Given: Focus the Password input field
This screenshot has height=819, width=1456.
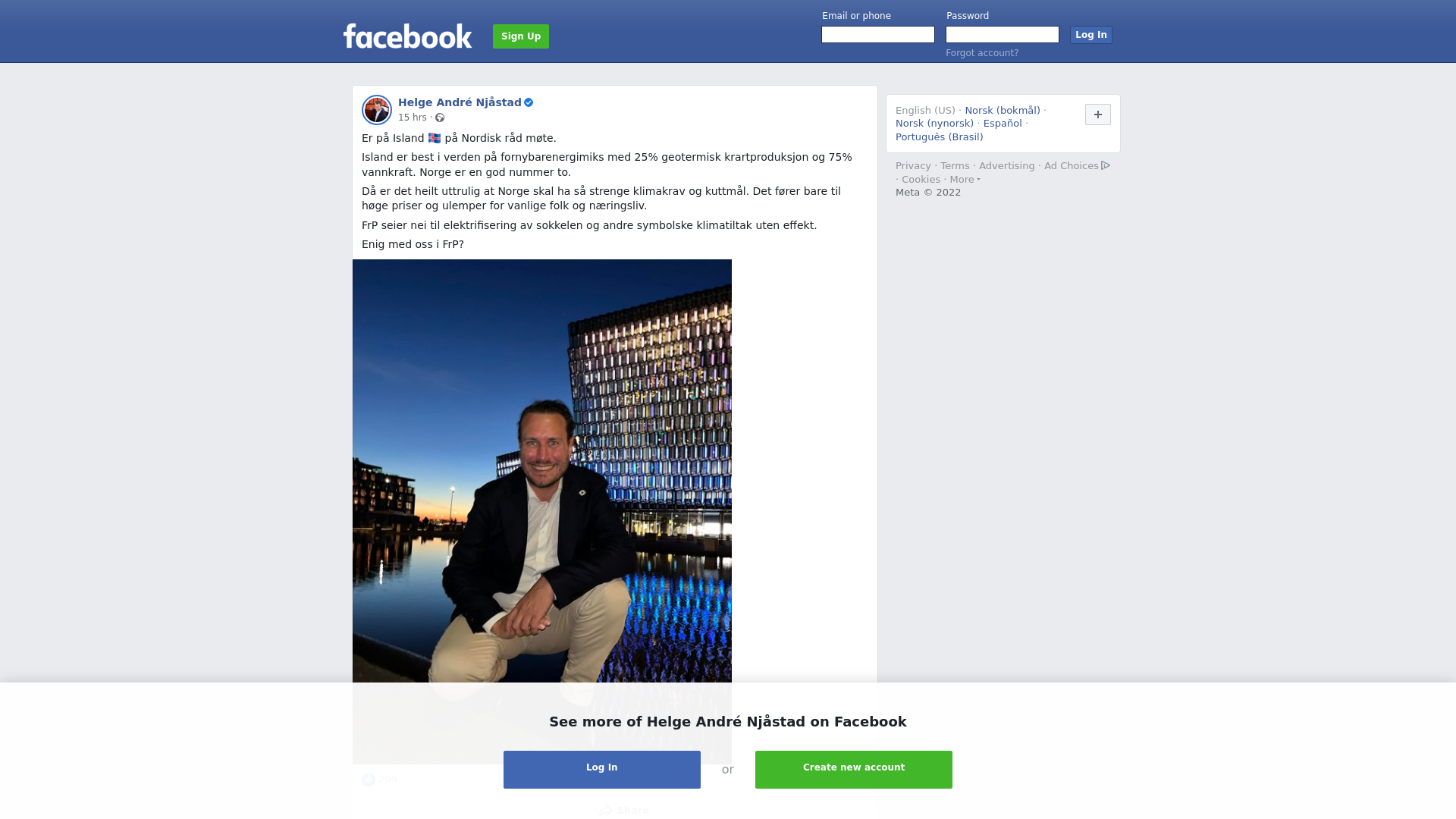Looking at the screenshot, I should pyautogui.click(x=1003, y=35).
